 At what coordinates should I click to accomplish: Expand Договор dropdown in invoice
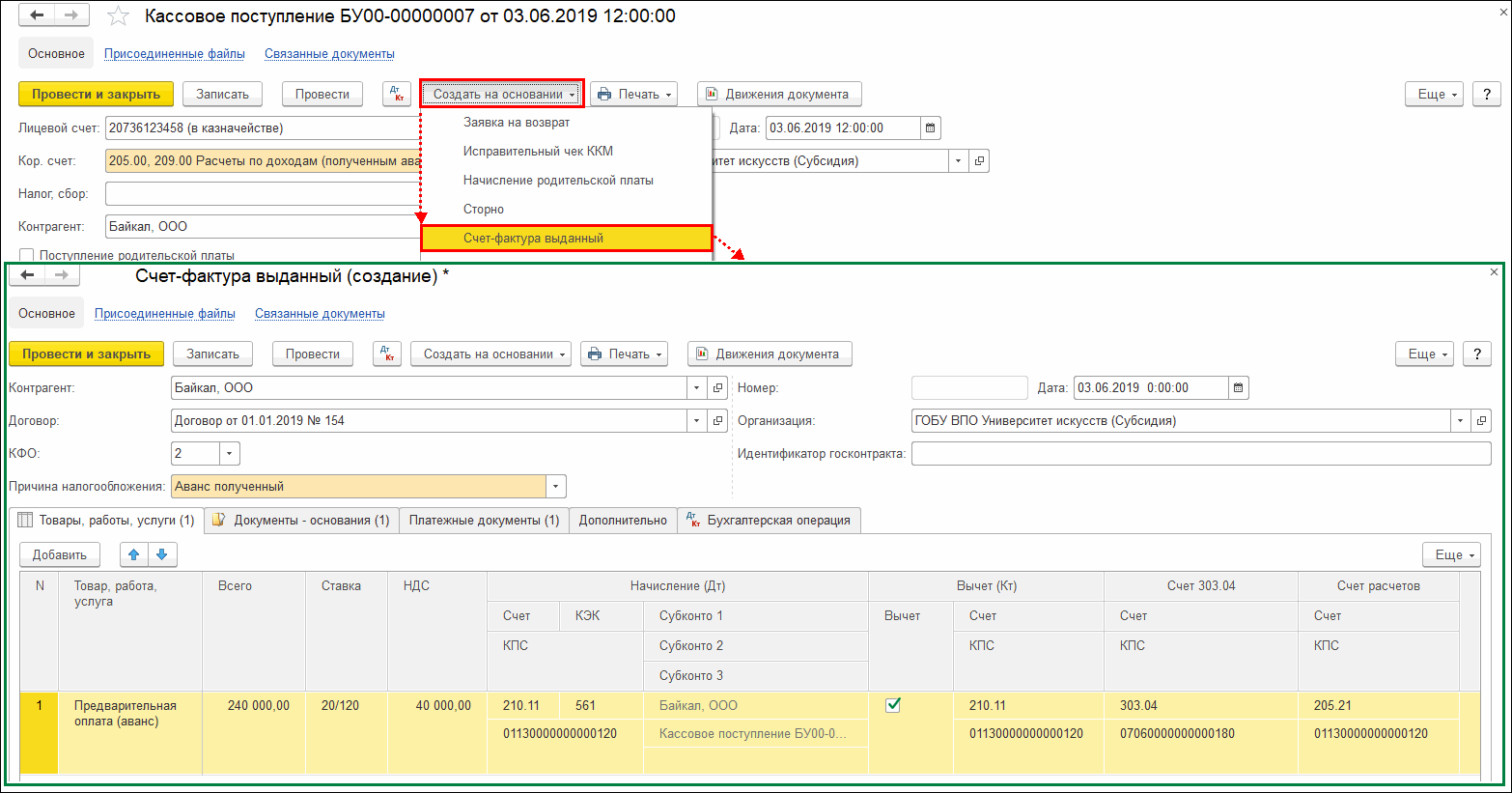click(x=696, y=420)
